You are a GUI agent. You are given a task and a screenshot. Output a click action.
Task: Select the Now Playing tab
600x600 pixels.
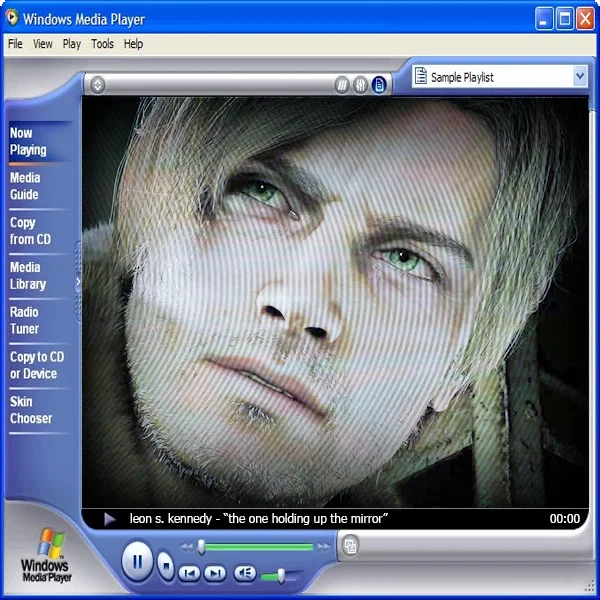coord(40,142)
